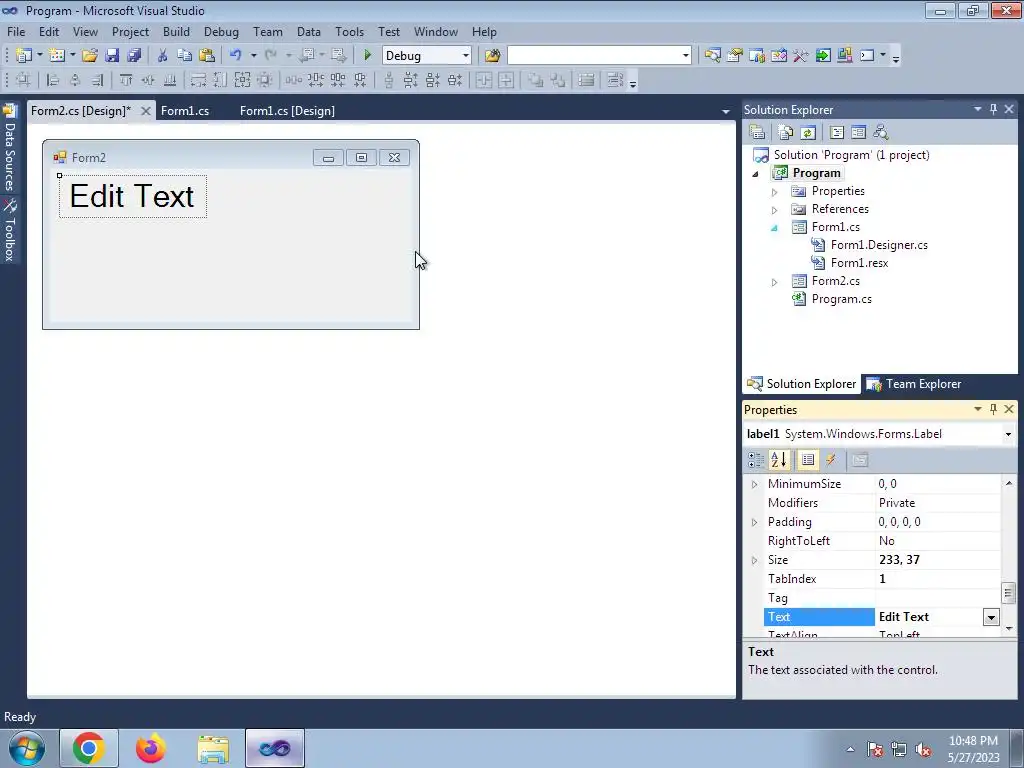Image resolution: width=1024 pixels, height=768 pixels.
Task: Click the Undo arrow icon
Action: click(236, 56)
